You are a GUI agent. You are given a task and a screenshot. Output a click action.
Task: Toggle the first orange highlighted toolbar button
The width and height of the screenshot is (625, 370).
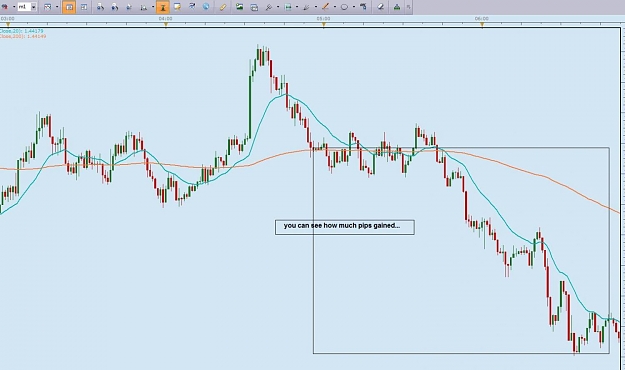[x=69, y=7]
